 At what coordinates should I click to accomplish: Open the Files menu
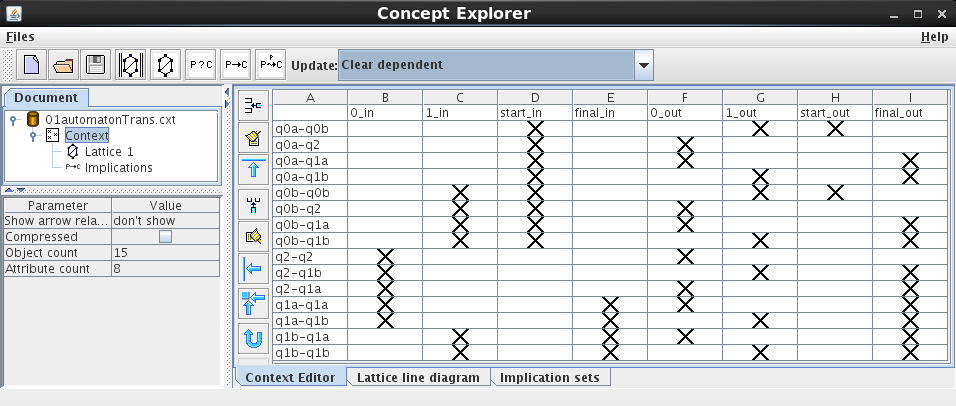click(20, 37)
